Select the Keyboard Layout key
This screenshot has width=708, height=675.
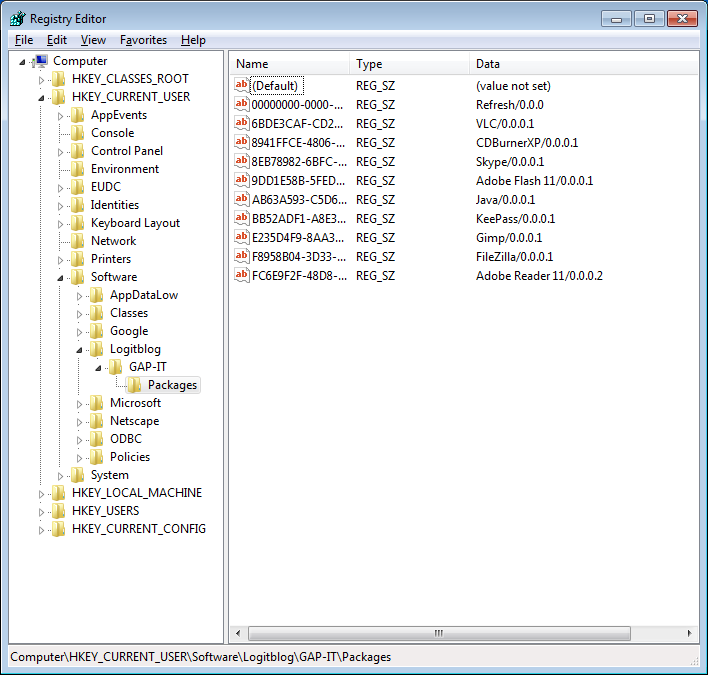pyautogui.click(x=135, y=223)
